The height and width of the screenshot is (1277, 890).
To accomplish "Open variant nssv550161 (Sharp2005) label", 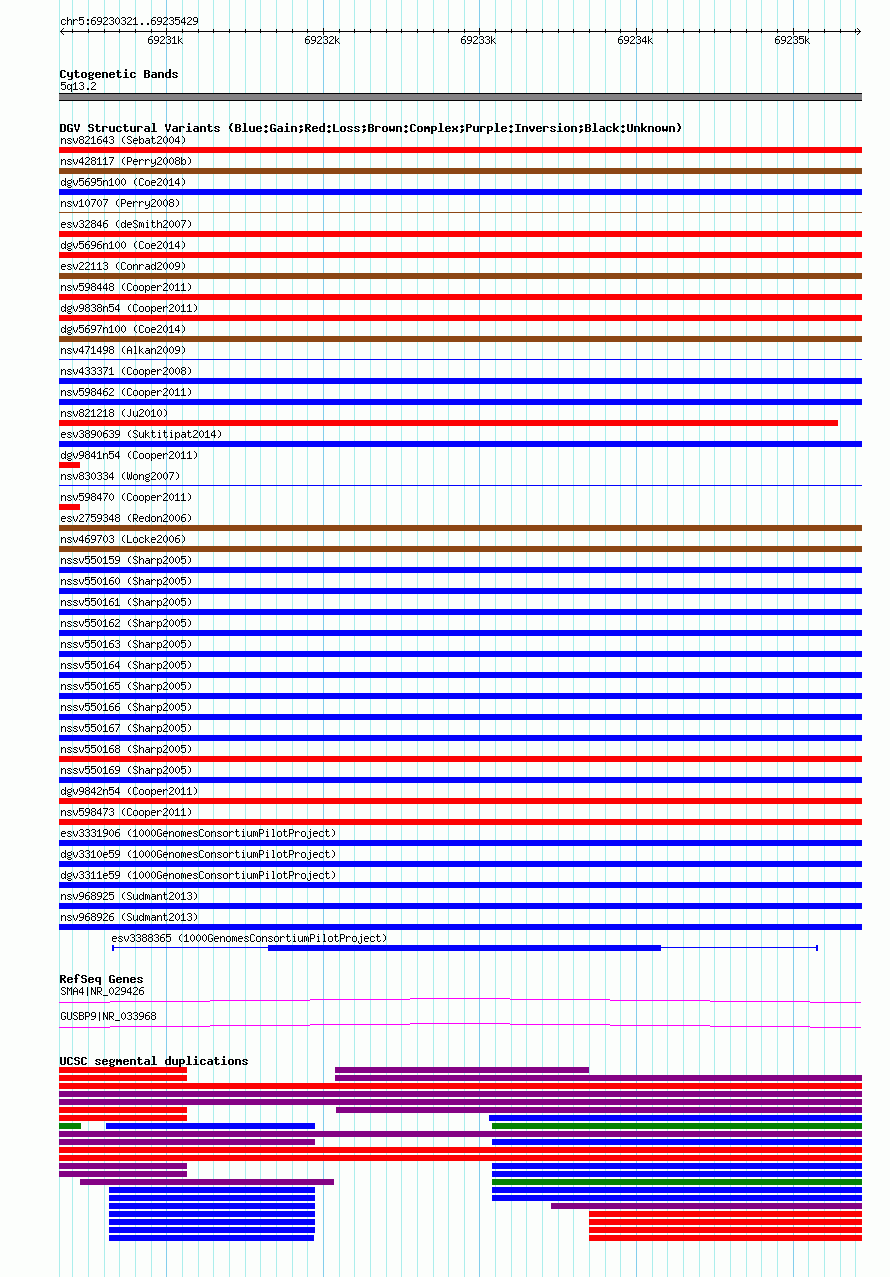I will tap(126, 602).
